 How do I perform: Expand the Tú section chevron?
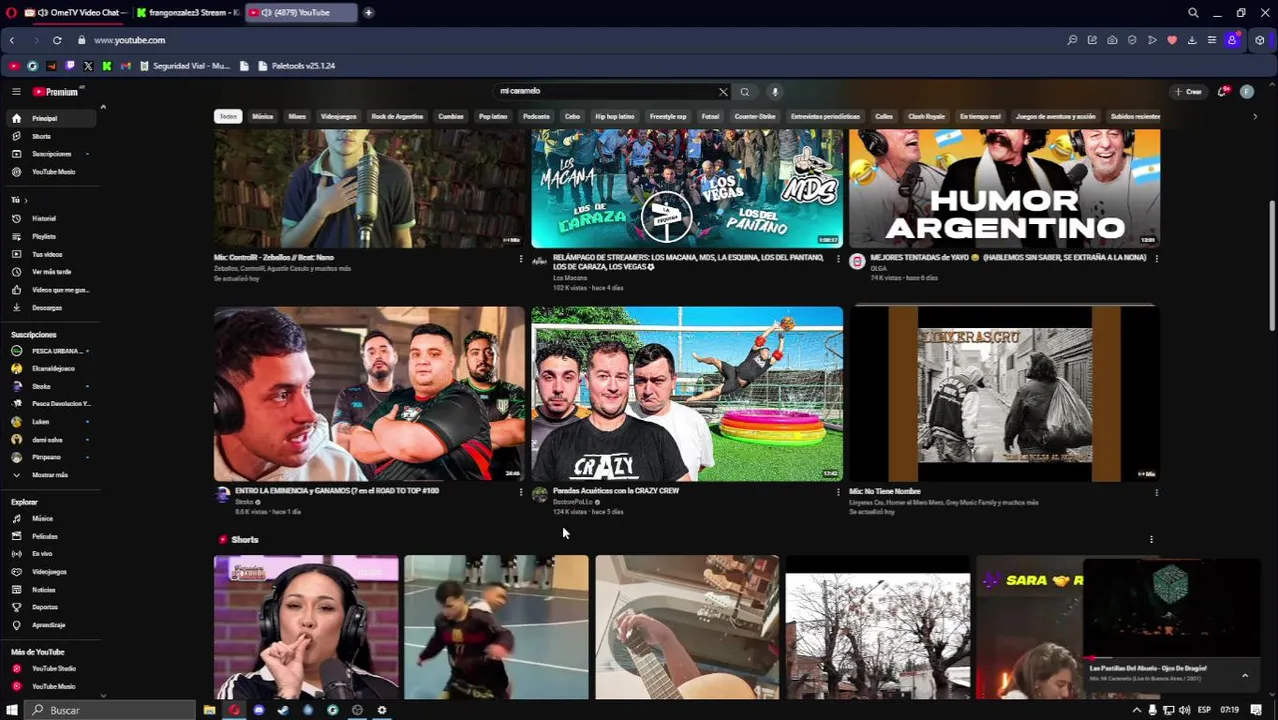25,200
